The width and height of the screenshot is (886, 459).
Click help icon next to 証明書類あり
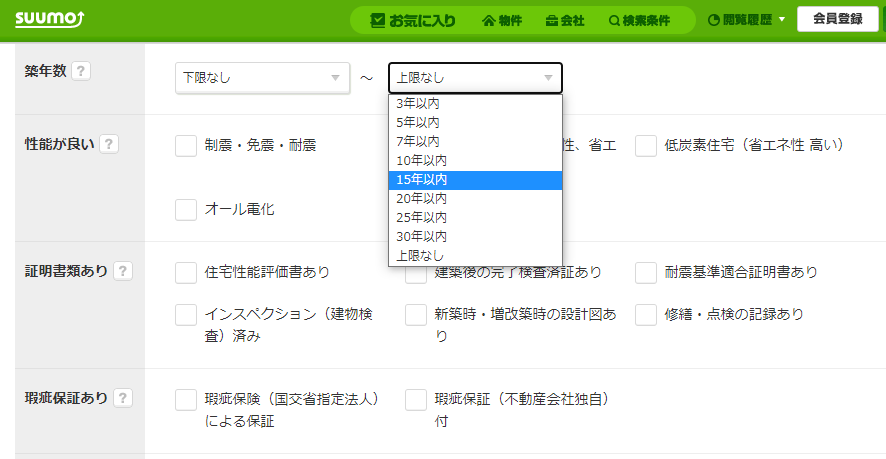tap(123, 271)
